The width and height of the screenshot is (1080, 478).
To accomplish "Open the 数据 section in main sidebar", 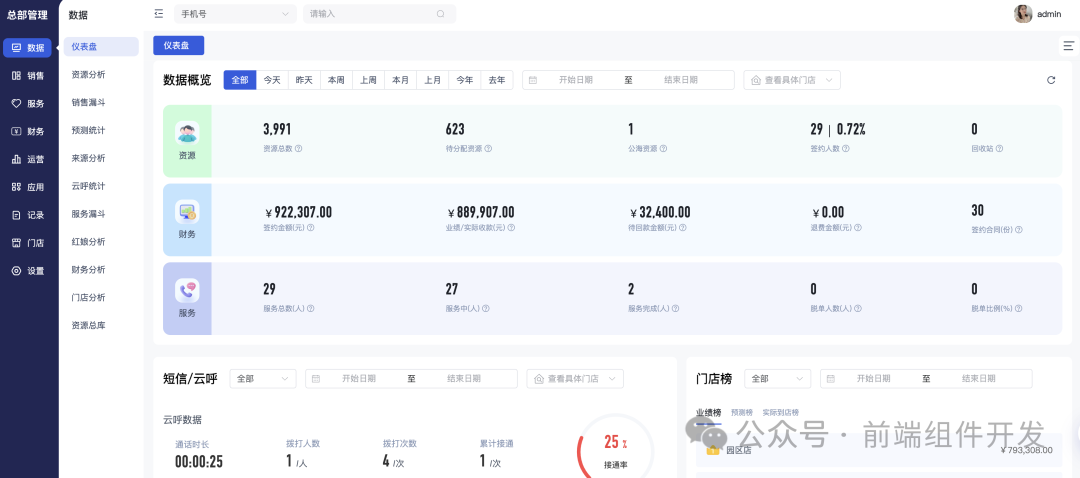I will 28,48.
